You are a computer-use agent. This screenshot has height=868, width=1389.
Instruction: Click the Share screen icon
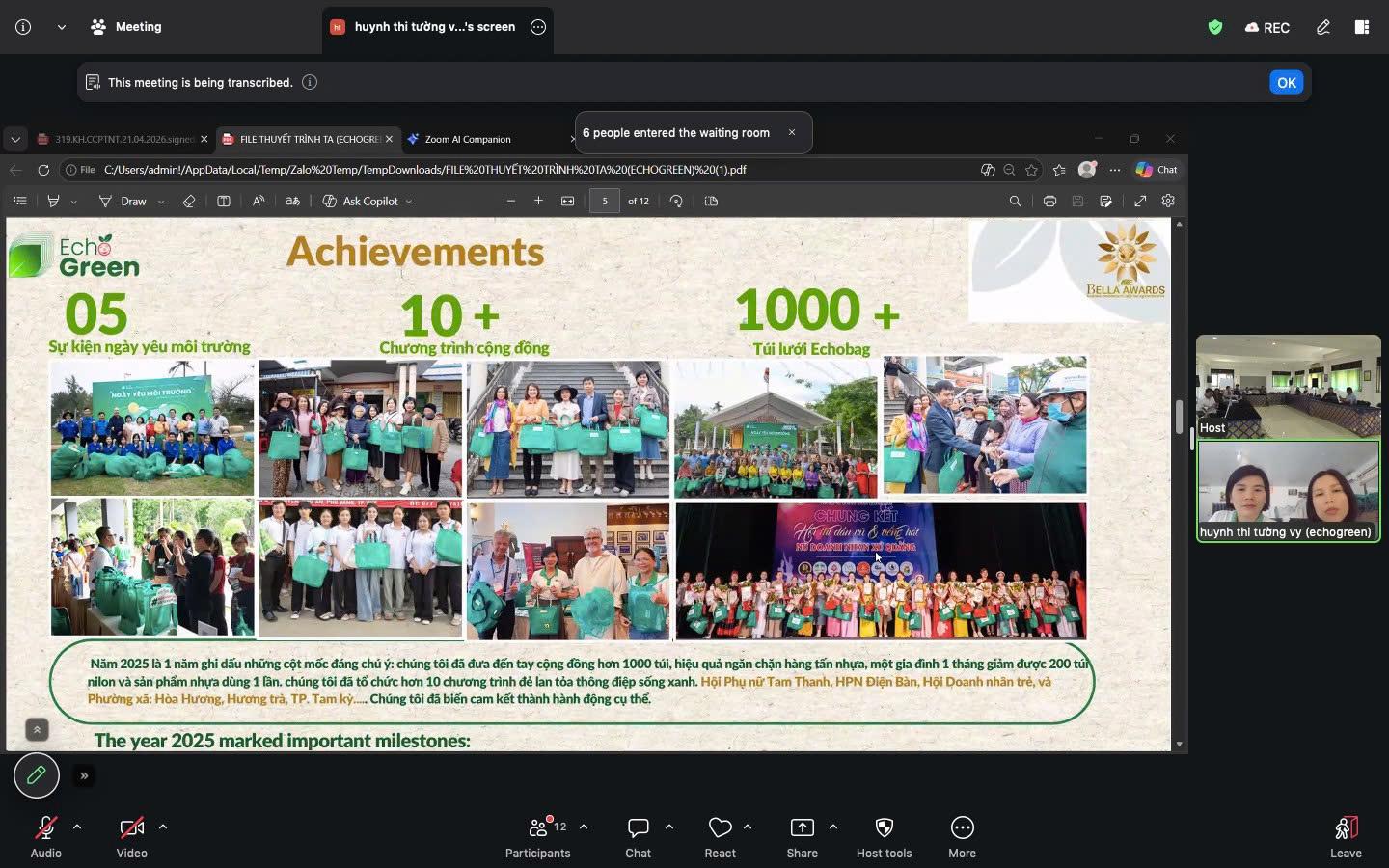(x=802, y=828)
